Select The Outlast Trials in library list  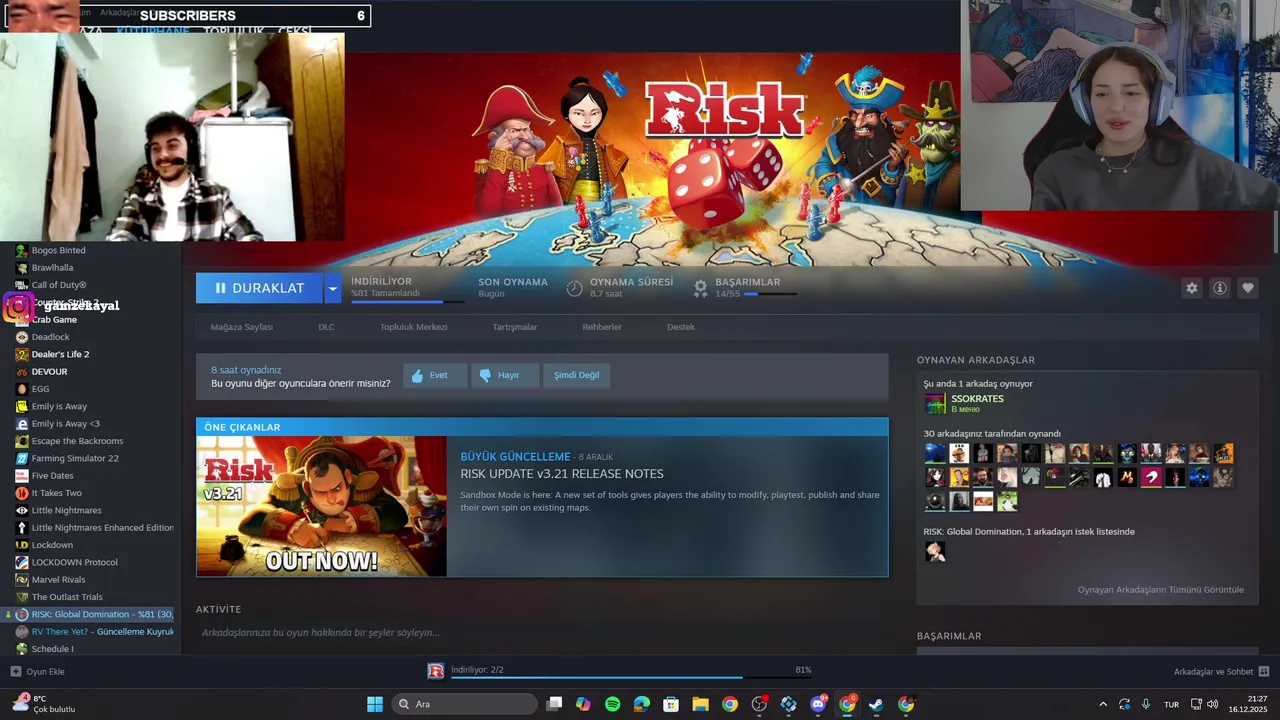[67, 597]
